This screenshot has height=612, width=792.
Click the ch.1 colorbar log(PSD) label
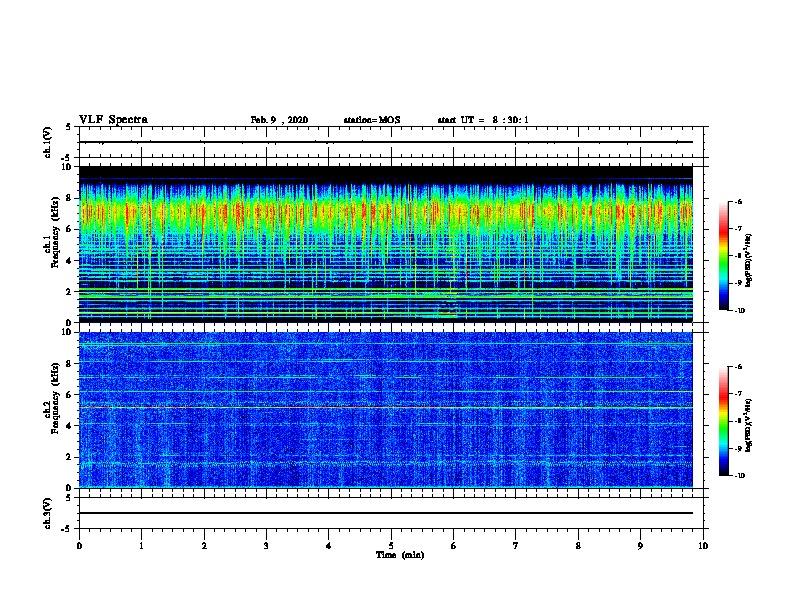[748, 261]
